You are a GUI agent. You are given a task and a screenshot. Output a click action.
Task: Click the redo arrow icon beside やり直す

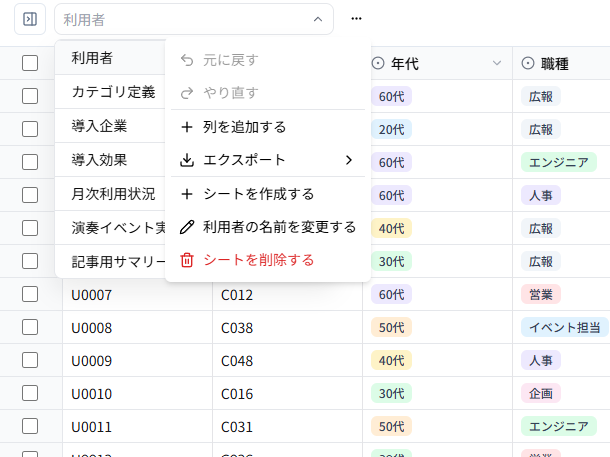pyautogui.click(x=187, y=93)
